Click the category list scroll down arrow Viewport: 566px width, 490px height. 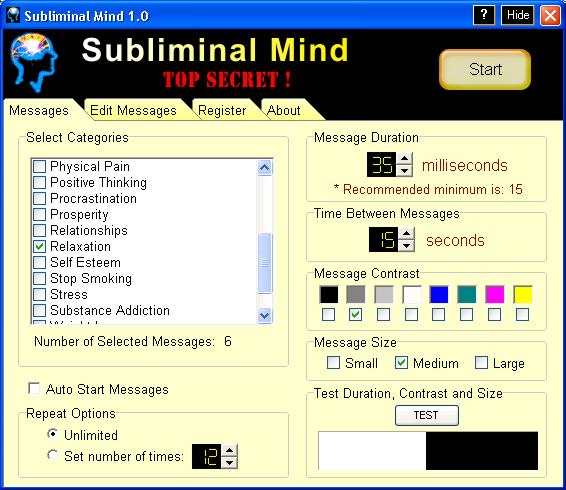(265, 315)
